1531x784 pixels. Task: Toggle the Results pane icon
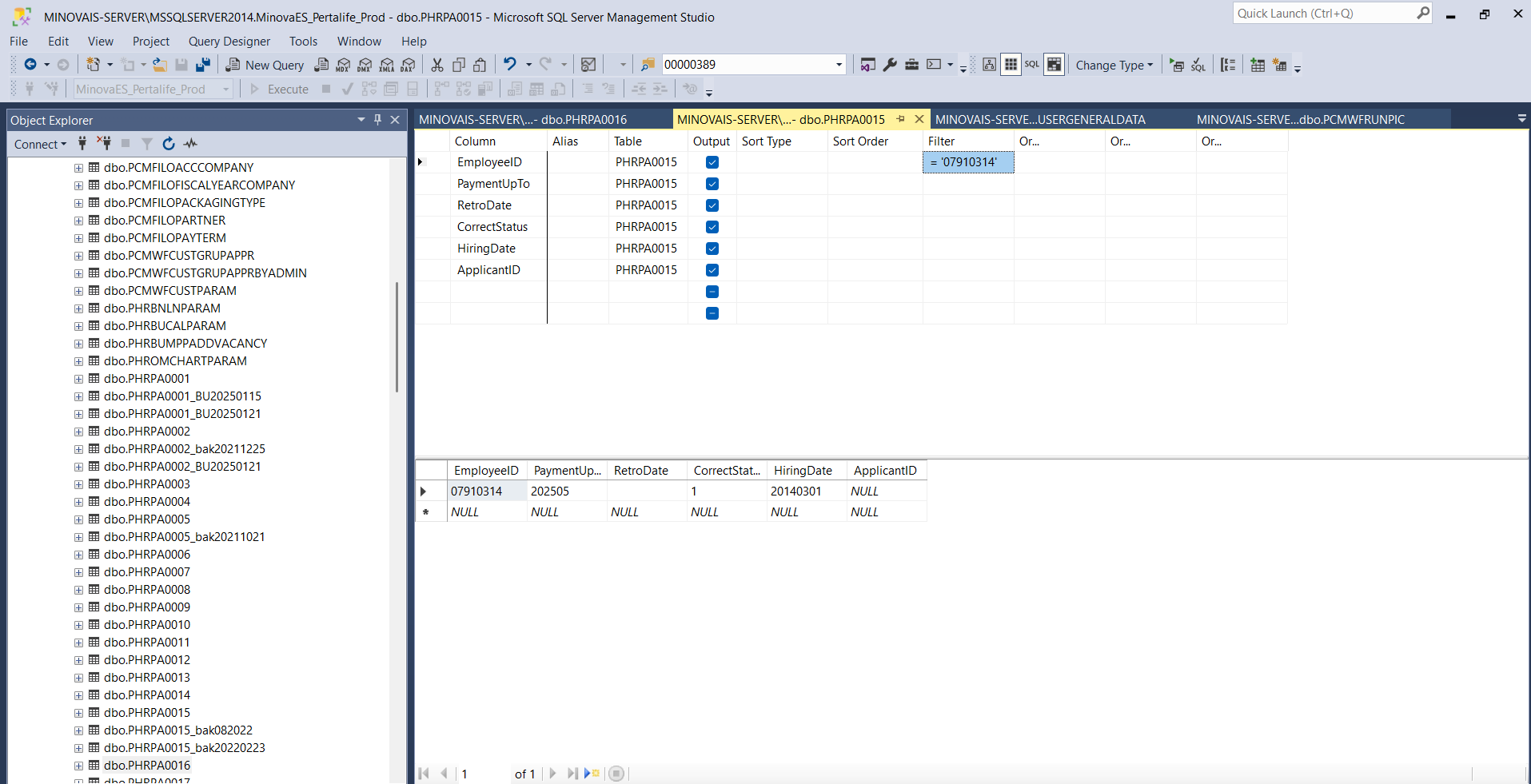pyautogui.click(x=1055, y=65)
